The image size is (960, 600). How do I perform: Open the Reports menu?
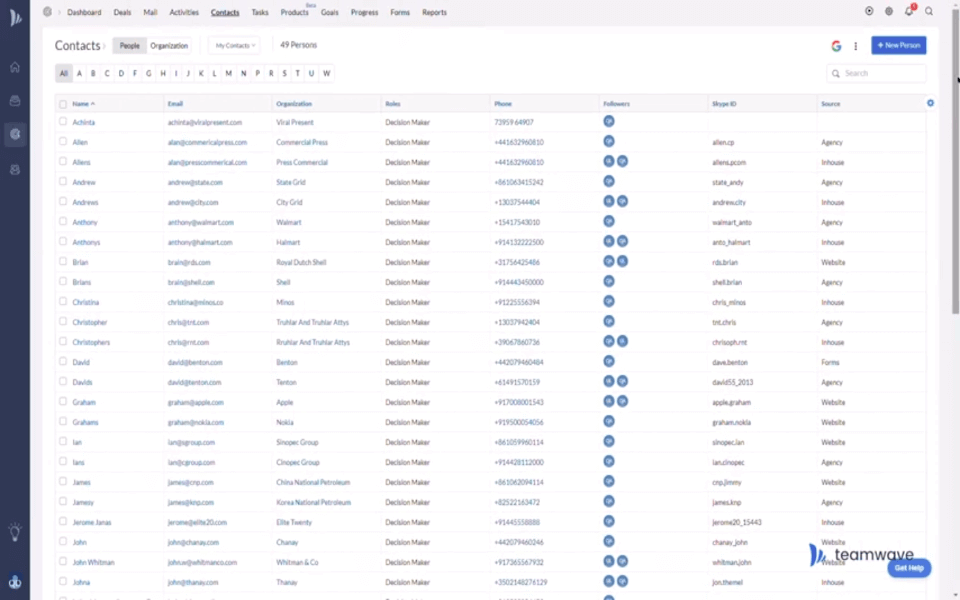click(x=434, y=12)
